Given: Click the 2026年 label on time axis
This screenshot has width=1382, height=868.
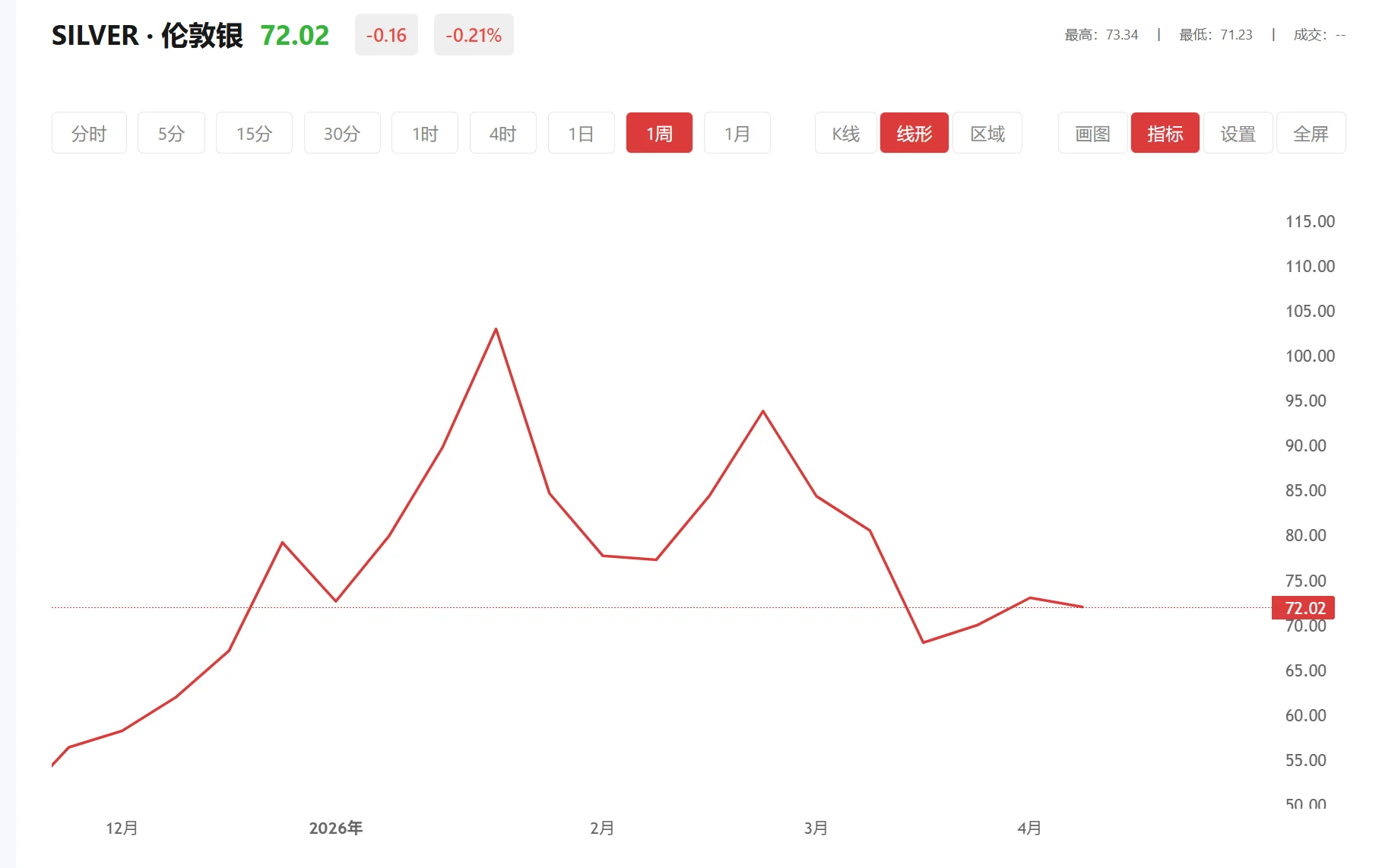Looking at the screenshot, I should [x=335, y=828].
